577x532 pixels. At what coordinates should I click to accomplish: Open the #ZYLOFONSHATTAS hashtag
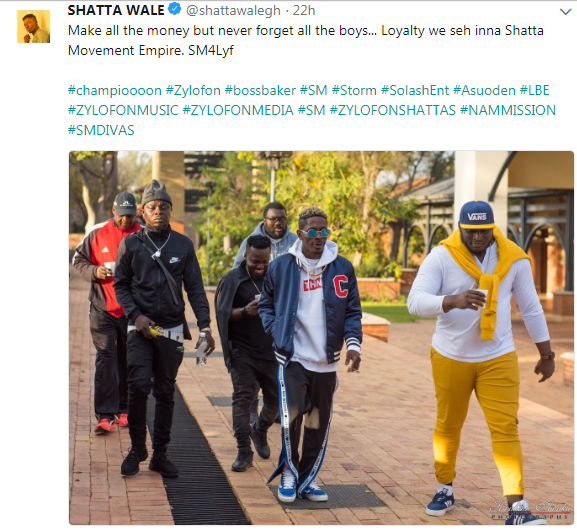[x=393, y=110]
